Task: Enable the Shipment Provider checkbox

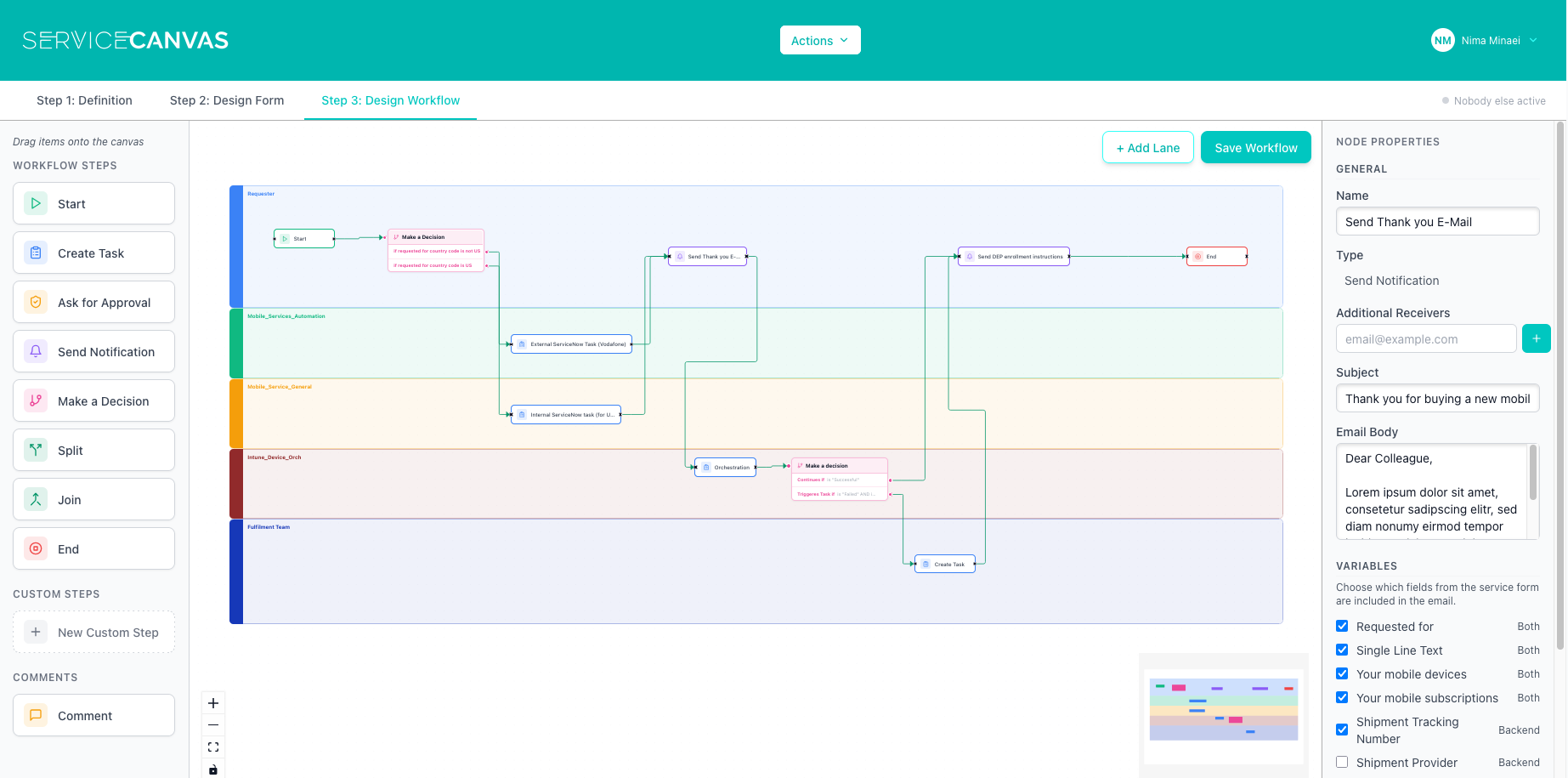Action: pyautogui.click(x=1342, y=763)
